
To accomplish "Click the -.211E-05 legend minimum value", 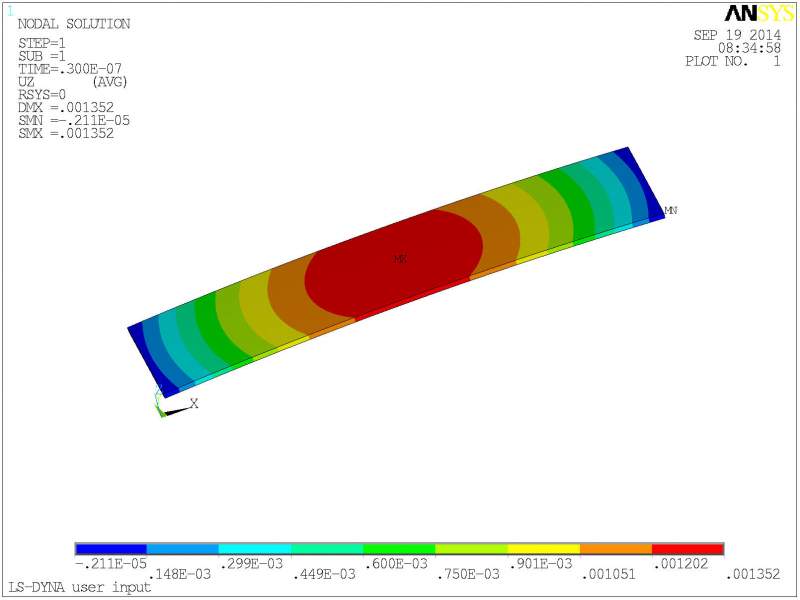I will pos(111,564).
